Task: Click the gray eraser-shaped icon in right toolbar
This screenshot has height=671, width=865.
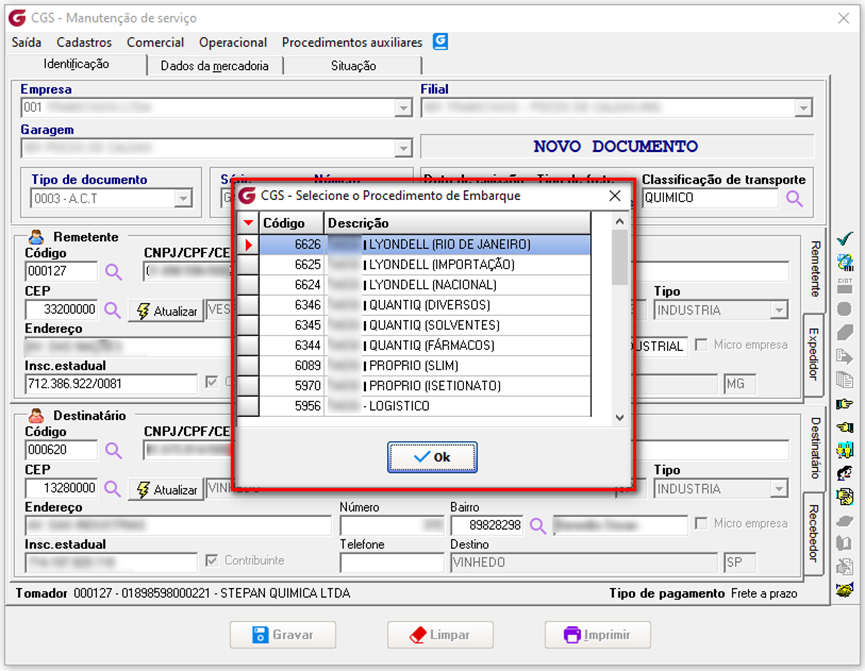Action: (845, 332)
